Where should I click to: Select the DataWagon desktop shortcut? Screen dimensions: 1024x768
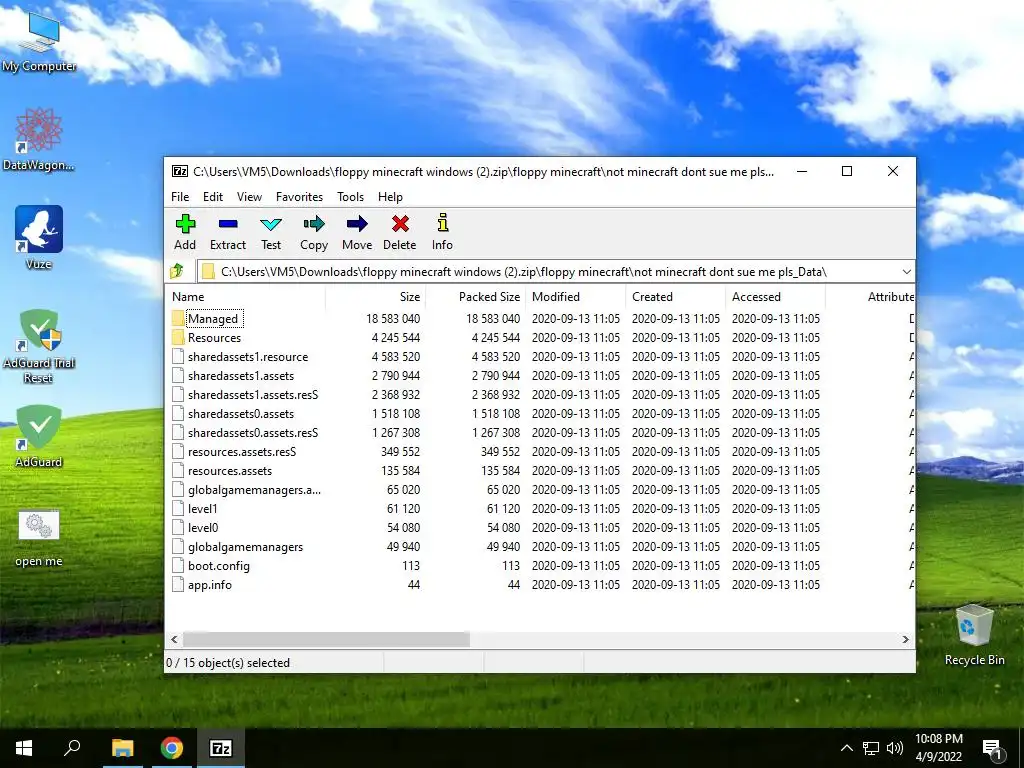click(39, 140)
